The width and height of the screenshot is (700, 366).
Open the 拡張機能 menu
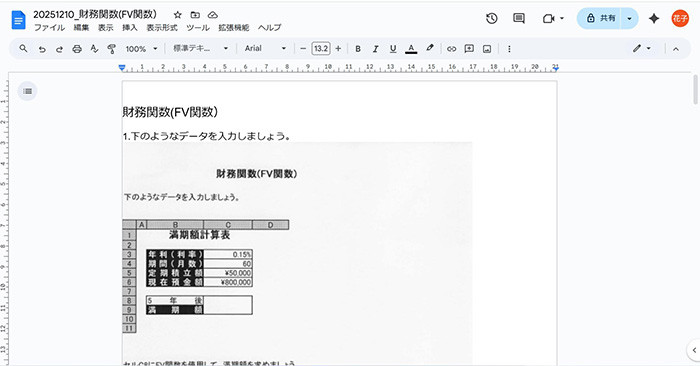coord(233,28)
